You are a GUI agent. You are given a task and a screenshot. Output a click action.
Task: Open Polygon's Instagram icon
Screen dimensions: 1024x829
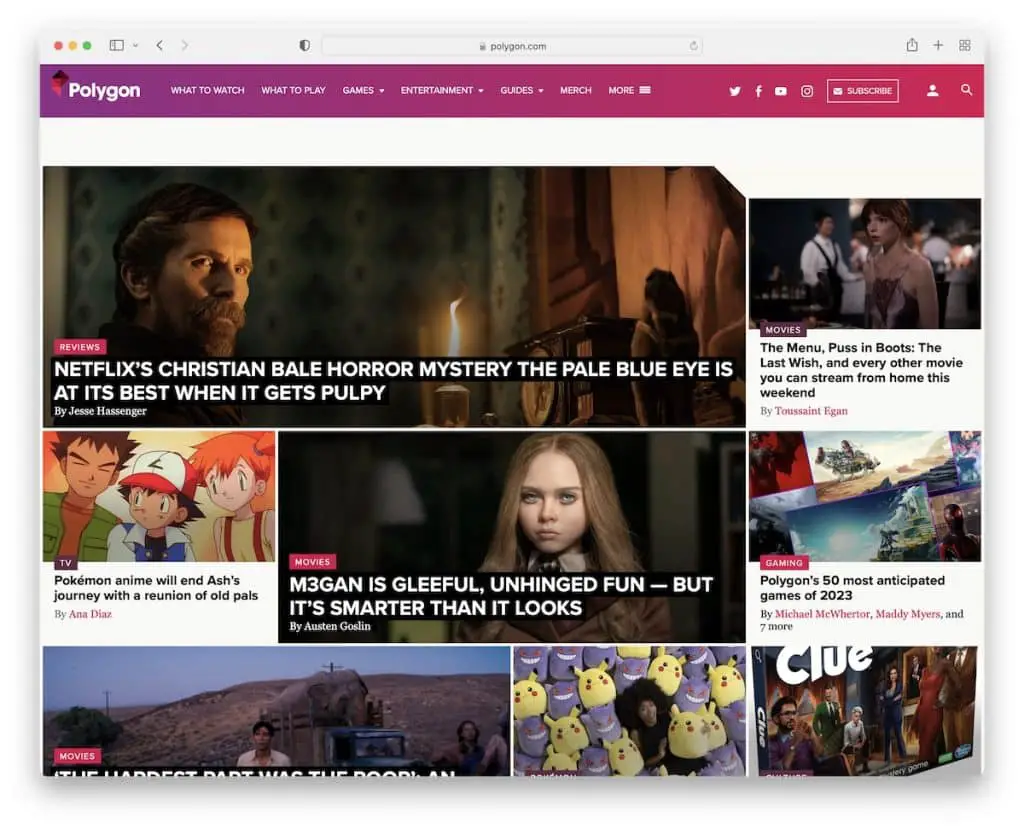(807, 91)
